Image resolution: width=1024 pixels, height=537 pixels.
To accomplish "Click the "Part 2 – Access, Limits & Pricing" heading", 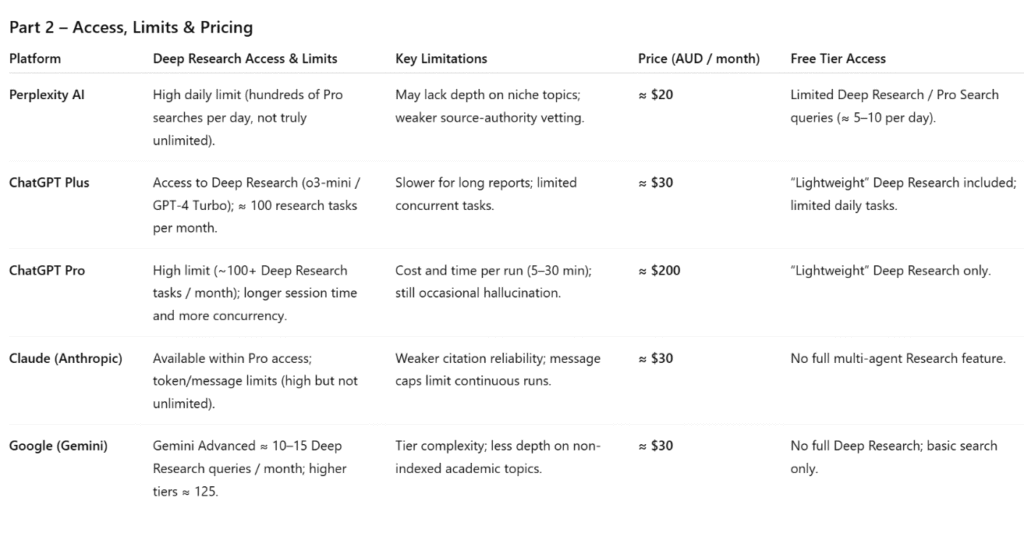I will 130,27.
